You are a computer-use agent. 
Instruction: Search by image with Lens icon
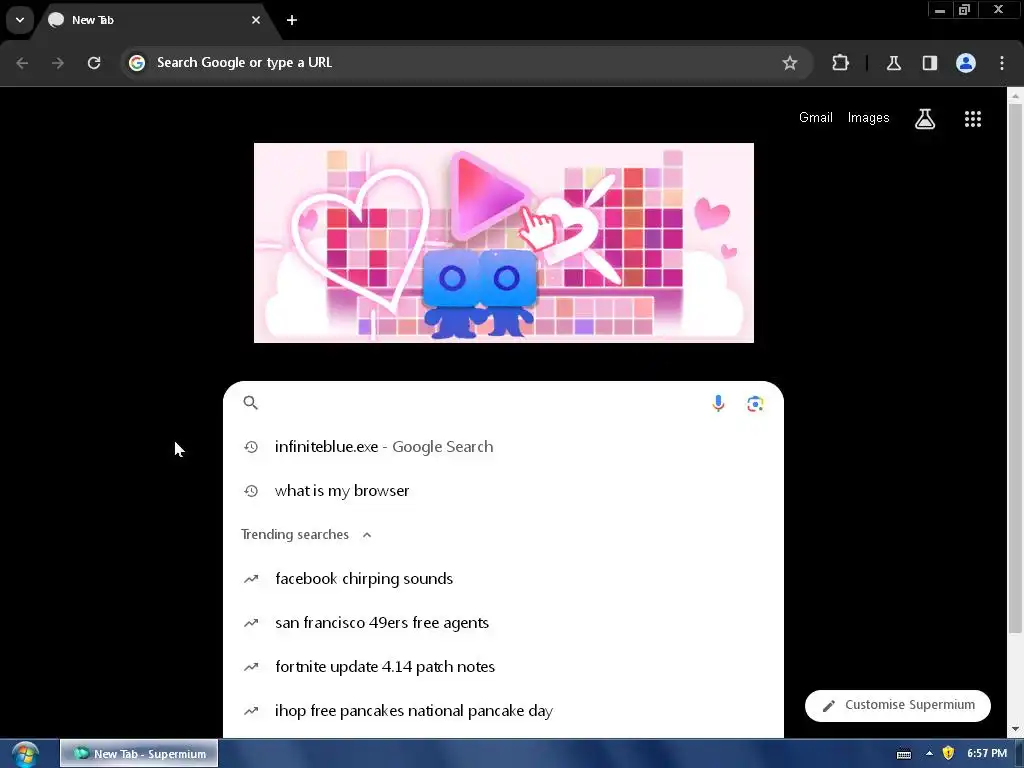(755, 404)
